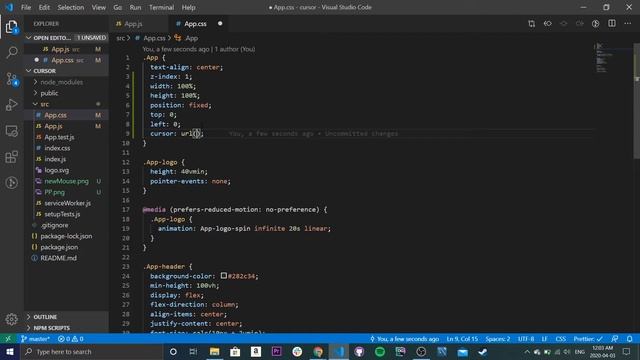This screenshot has width=640, height=360.
Task: Open index.css in explorer
Action: point(57,148)
